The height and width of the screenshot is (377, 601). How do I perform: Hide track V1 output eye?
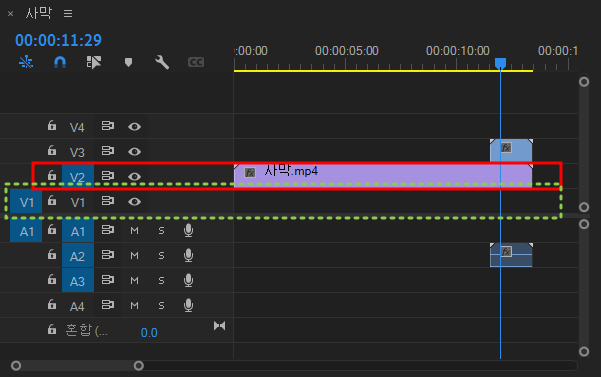coord(134,202)
